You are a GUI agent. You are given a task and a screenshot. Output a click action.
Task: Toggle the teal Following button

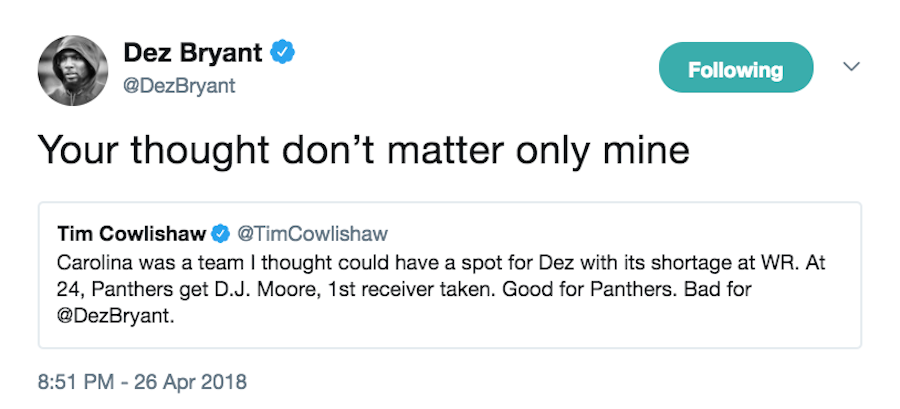coord(735,70)
